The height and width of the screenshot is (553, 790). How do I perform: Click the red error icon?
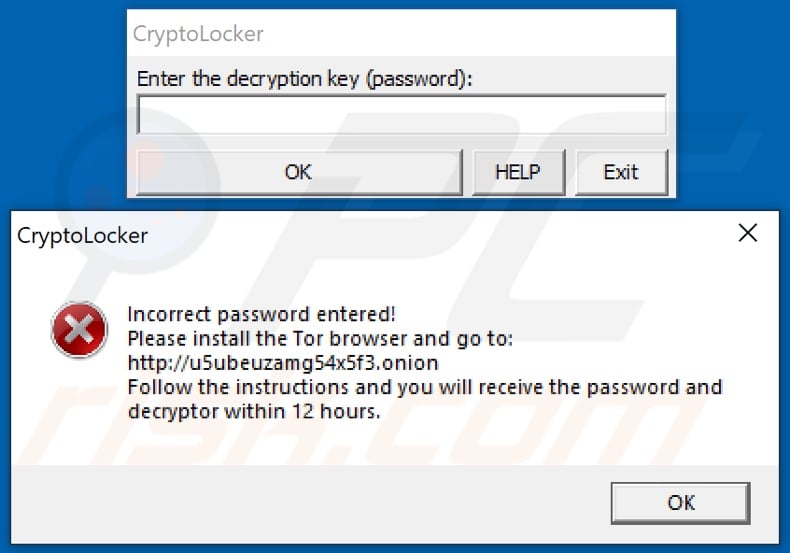[79, 330]
